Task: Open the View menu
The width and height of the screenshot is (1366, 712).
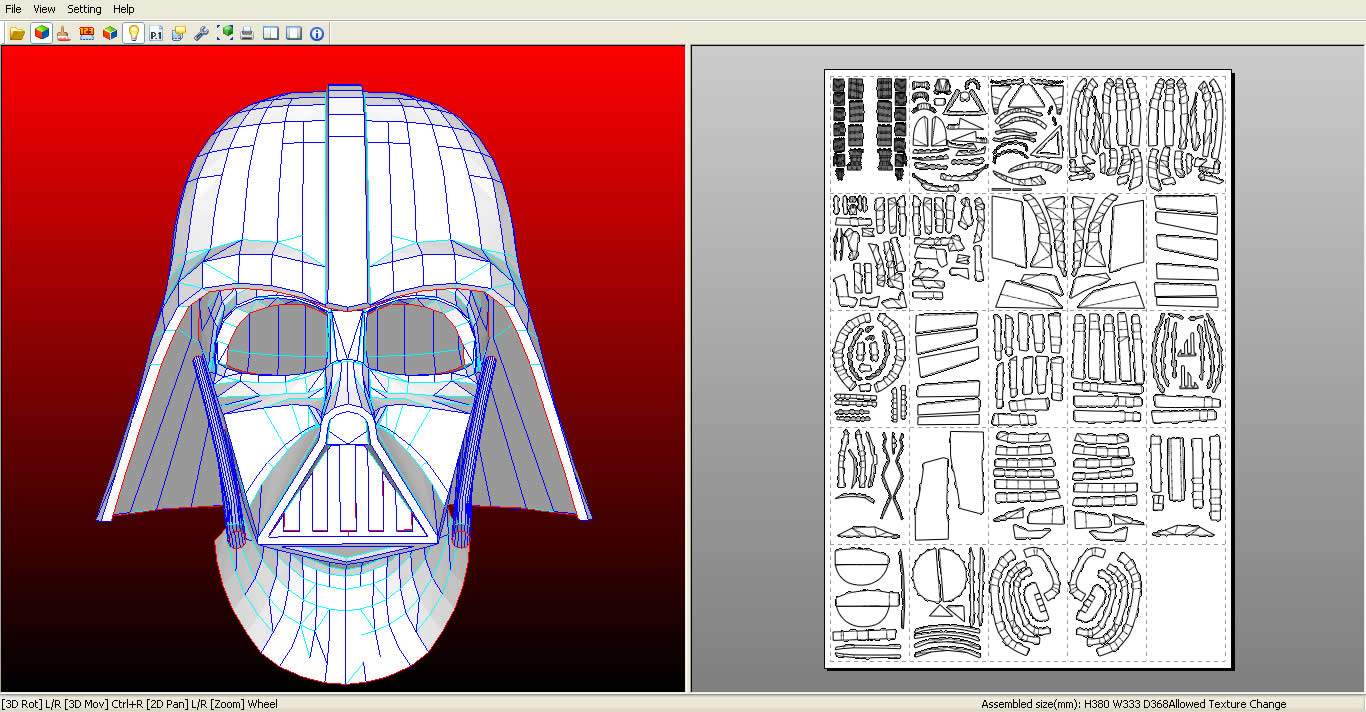Action: (44, 9)
